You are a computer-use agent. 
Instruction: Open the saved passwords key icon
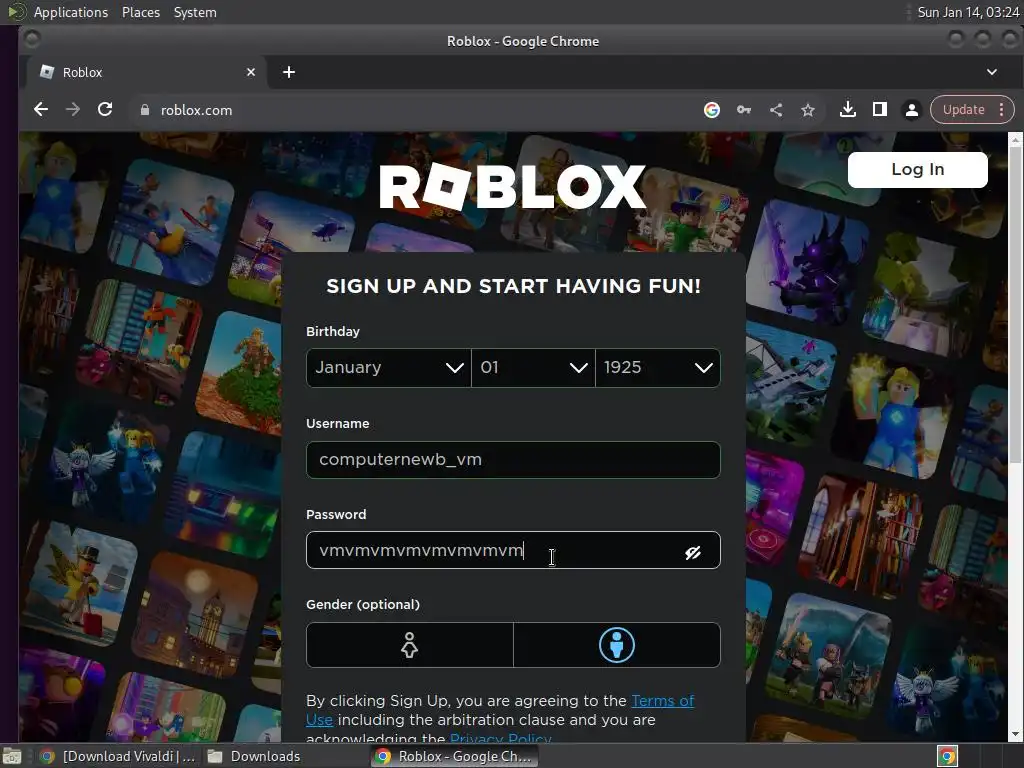[x=744, y=110]
